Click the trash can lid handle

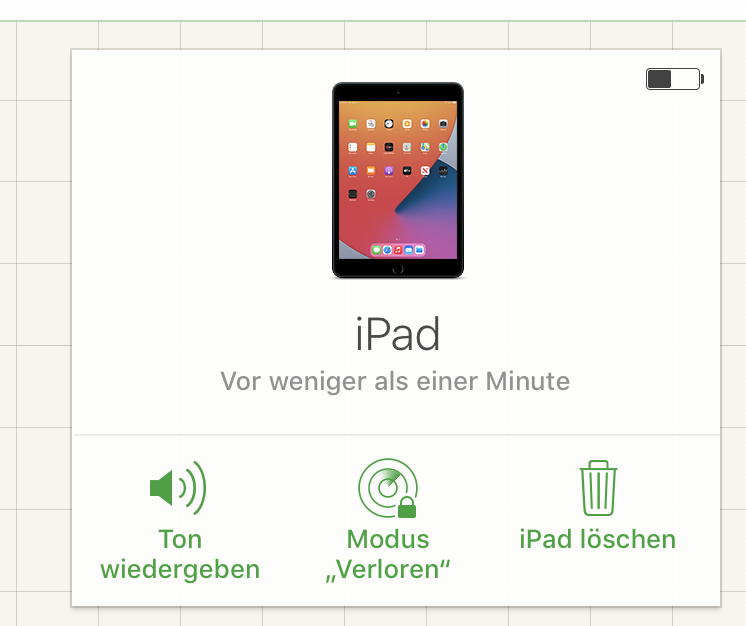tap(598, 464)
